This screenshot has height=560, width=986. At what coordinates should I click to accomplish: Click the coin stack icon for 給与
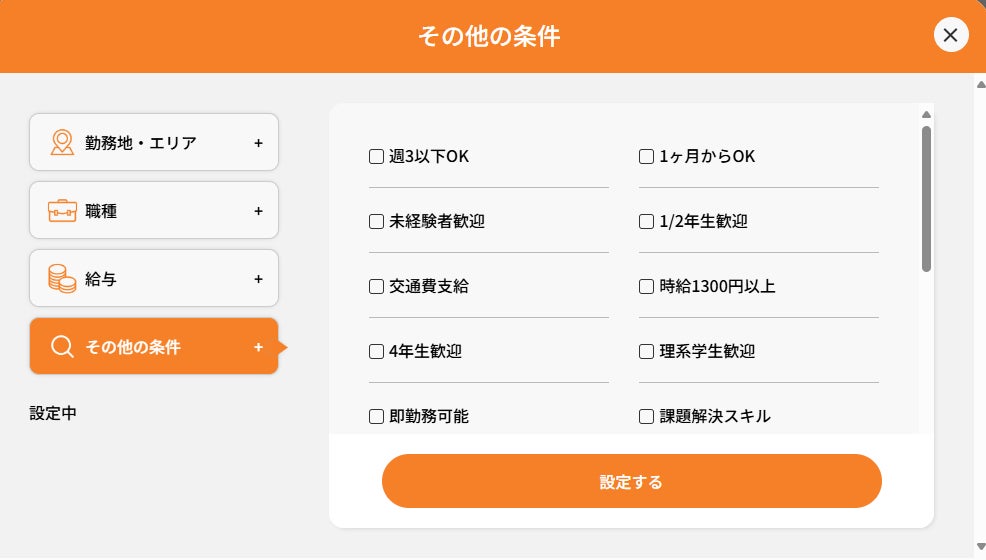click(x=63, y=279)
